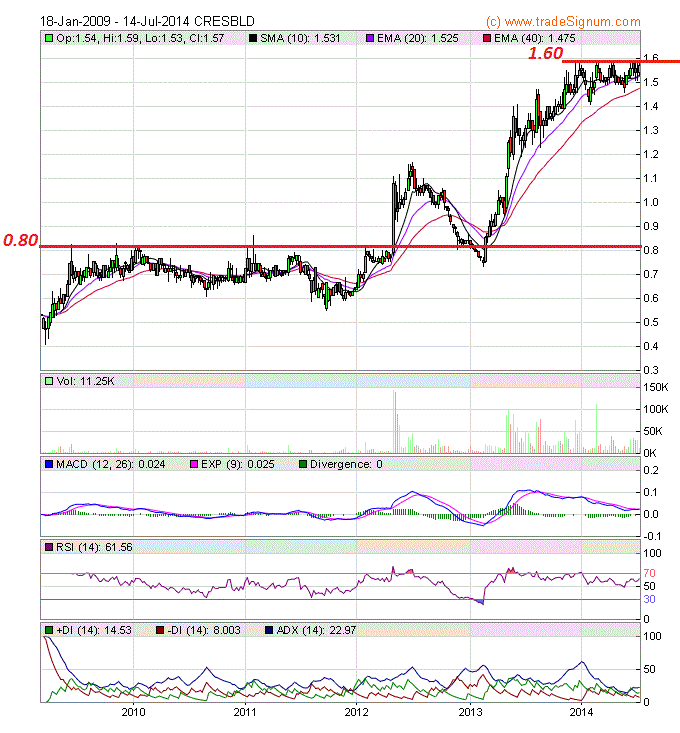Click the 0.5 price axis label
680x733 pixels.
coord(651,322)
